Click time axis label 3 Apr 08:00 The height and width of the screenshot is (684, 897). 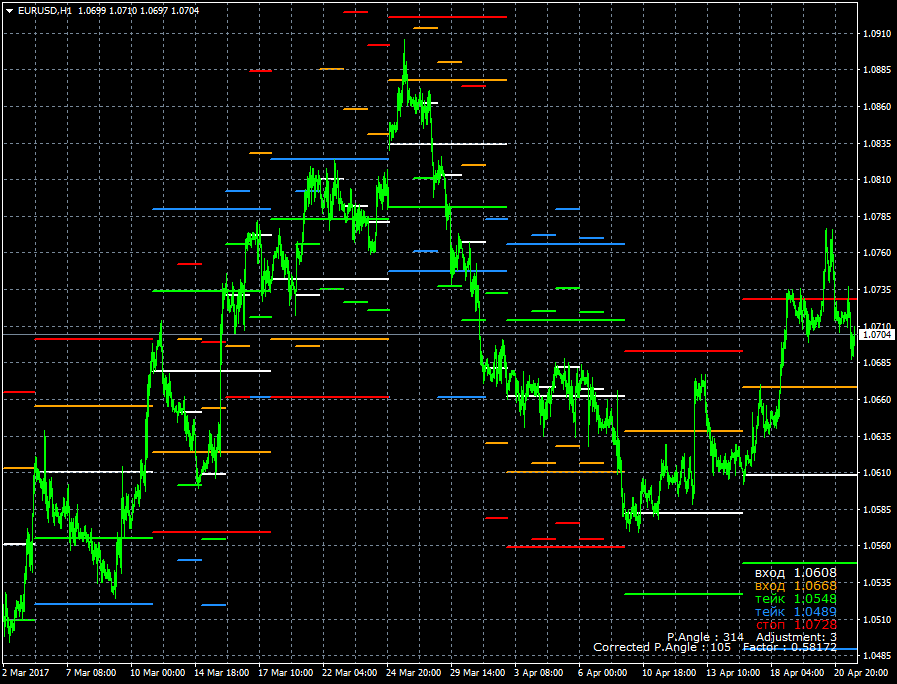pos(538,673)
